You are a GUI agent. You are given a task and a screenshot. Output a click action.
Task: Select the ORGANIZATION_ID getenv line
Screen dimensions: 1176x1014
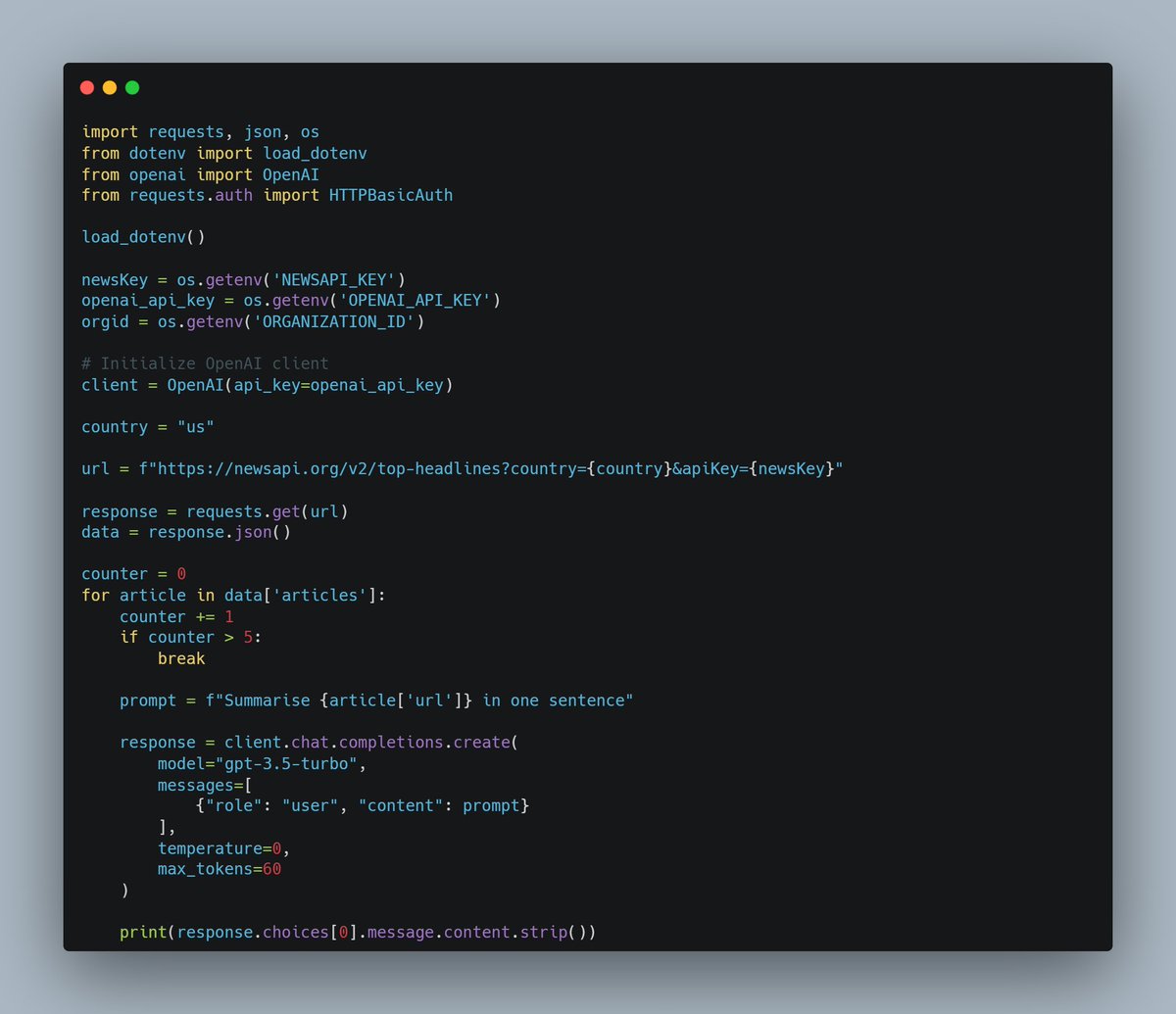click(x=253, y=321)
